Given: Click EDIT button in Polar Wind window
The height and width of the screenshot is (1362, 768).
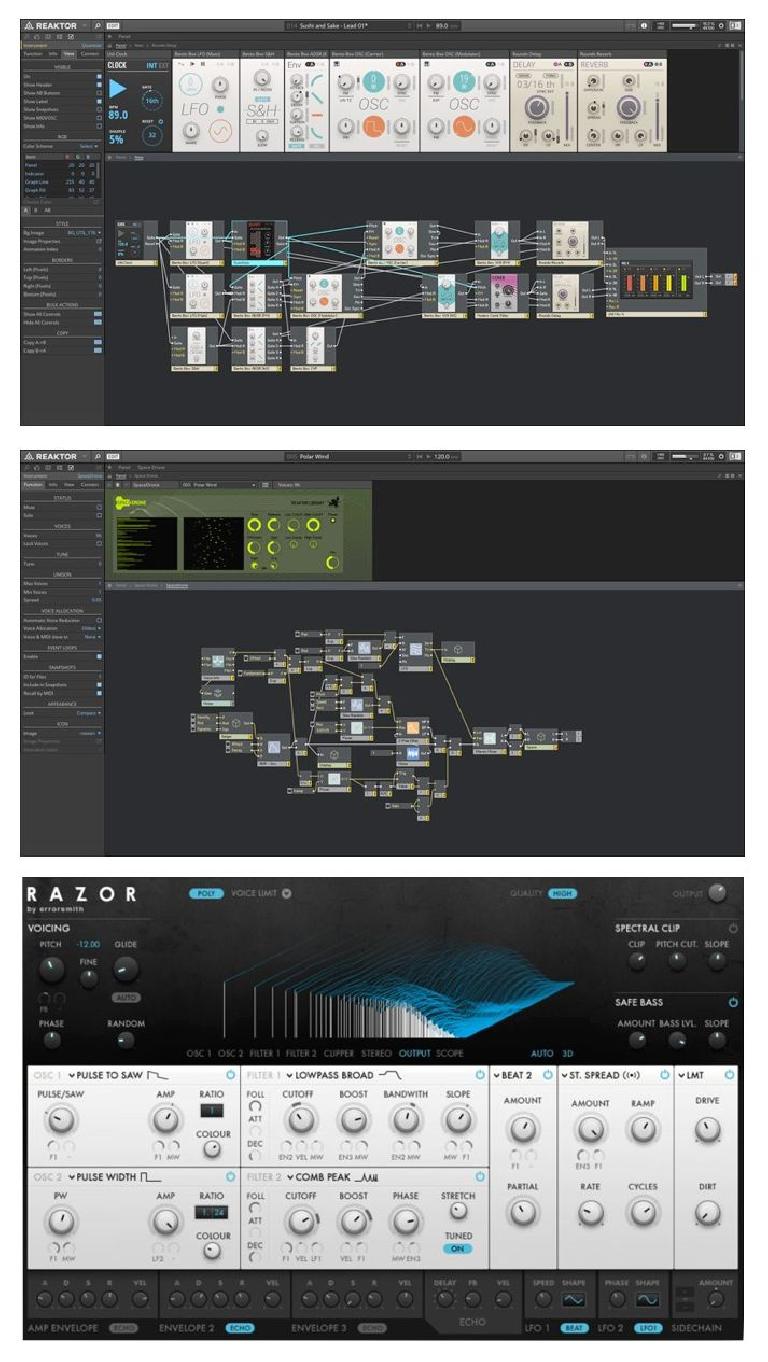Looking at the screenshot, I should (x=113, y=456).
